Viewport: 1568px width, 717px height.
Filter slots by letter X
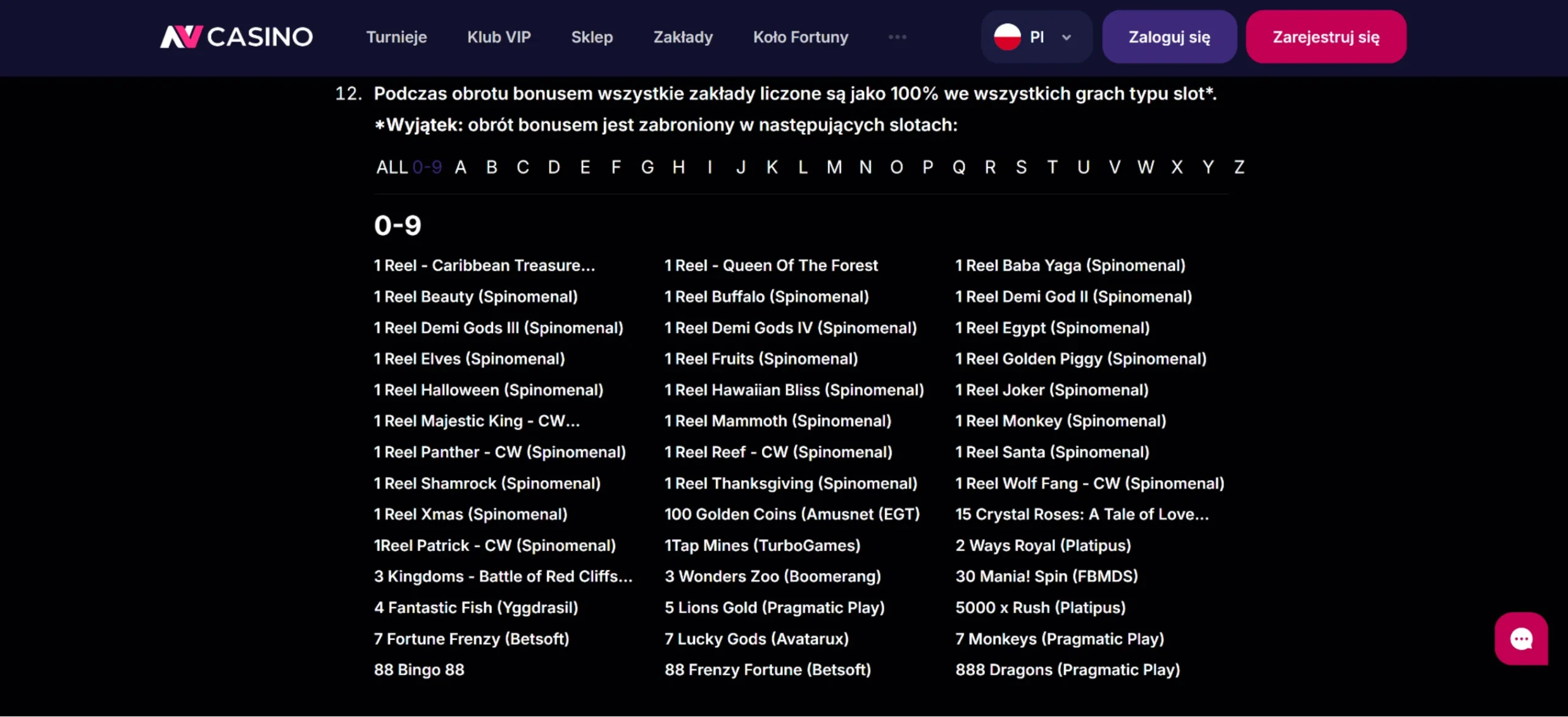pos(1177,167)
